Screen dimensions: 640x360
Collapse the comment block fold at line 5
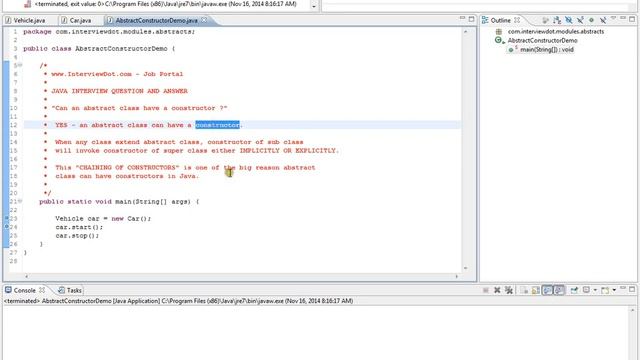tap(20, 65)
